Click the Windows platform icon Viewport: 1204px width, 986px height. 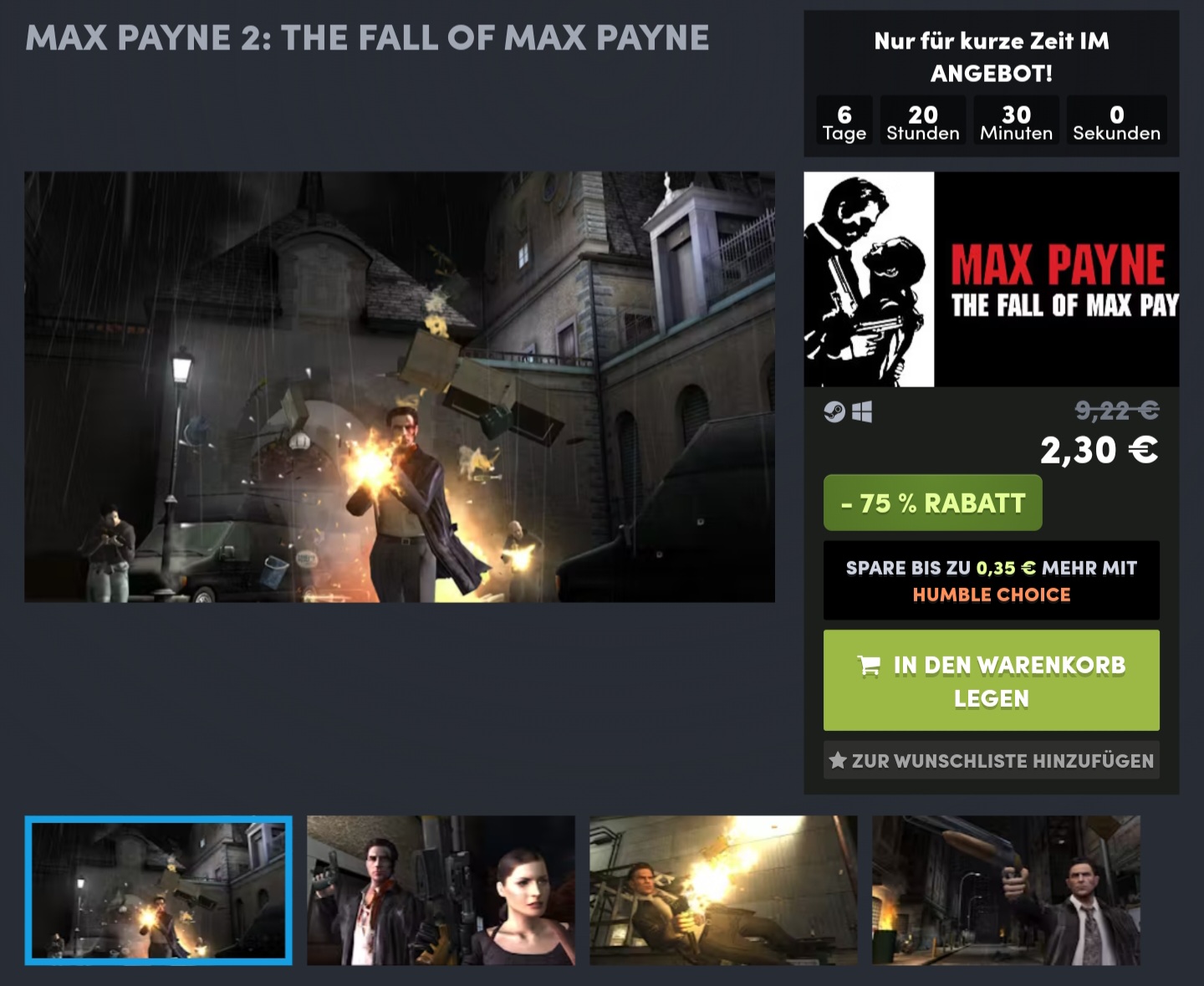[x=862, y=411]
